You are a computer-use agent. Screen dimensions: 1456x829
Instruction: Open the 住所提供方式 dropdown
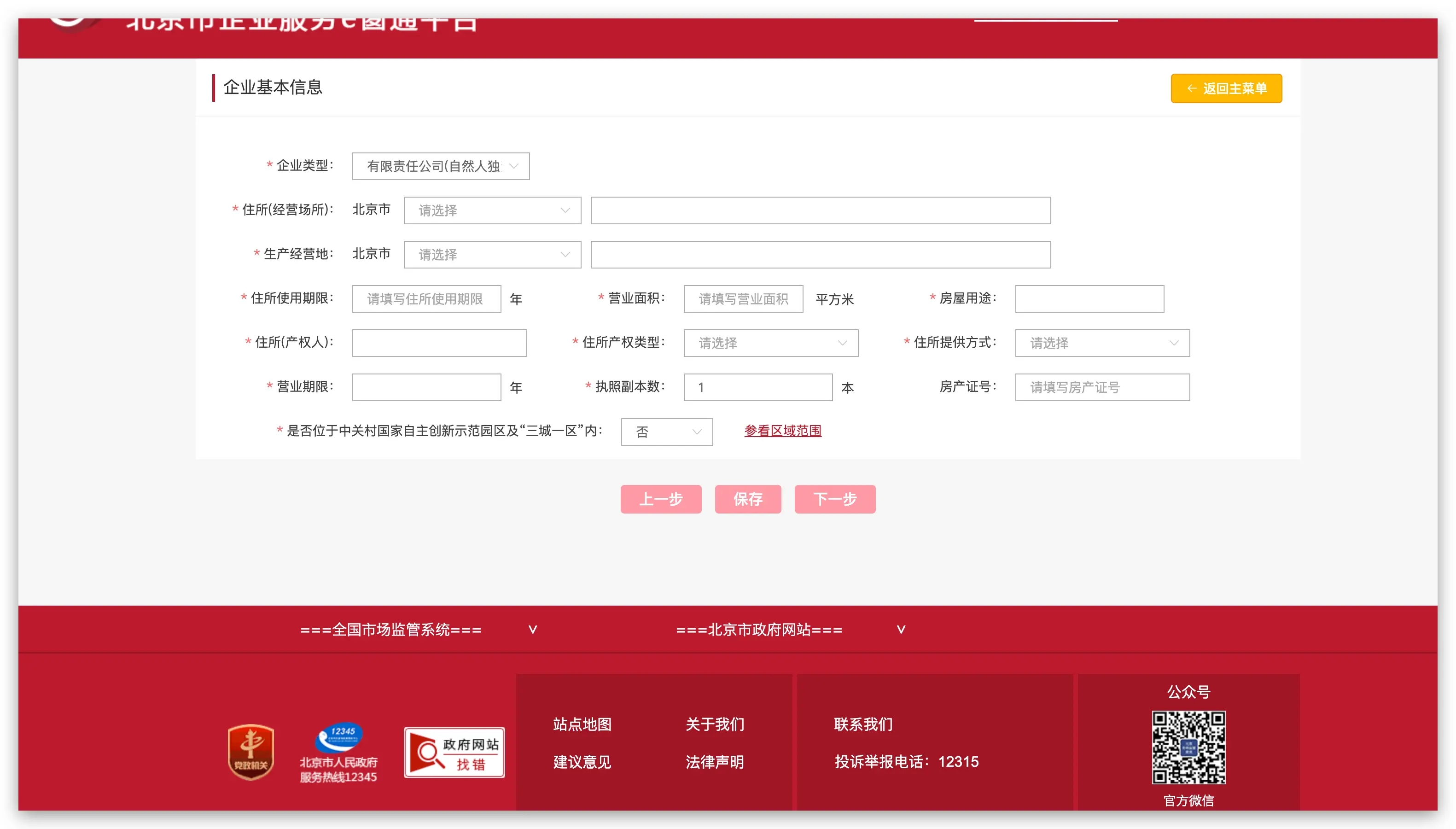click(1101, 343)
